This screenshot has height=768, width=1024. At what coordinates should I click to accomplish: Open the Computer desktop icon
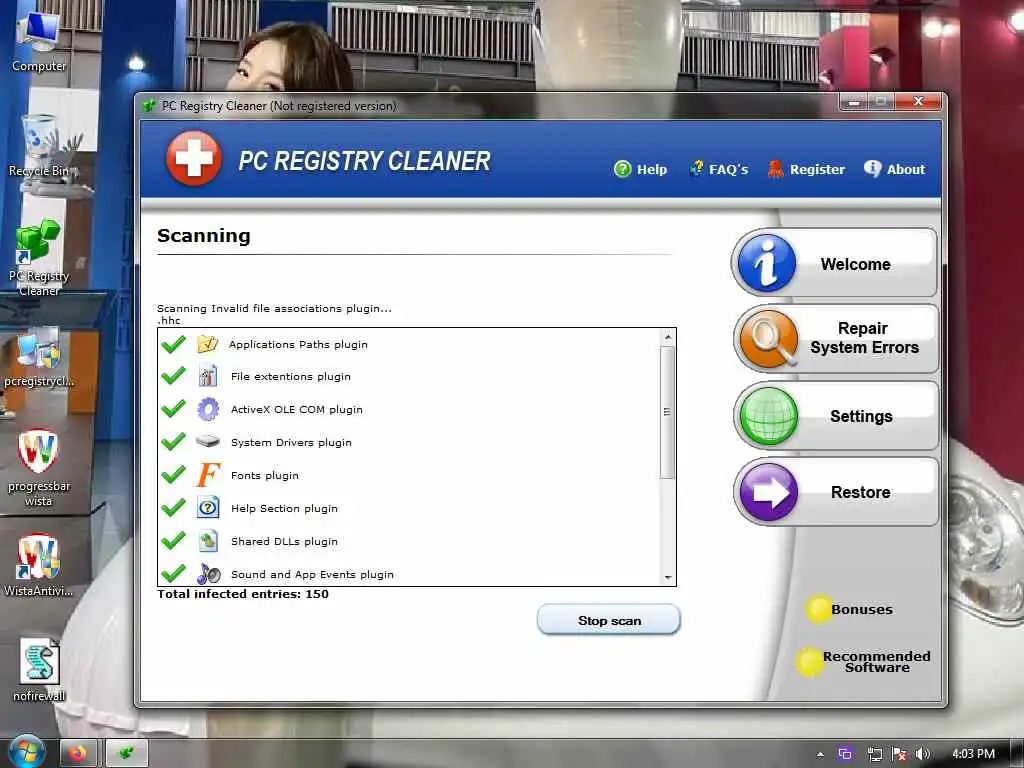pos(39,42)
